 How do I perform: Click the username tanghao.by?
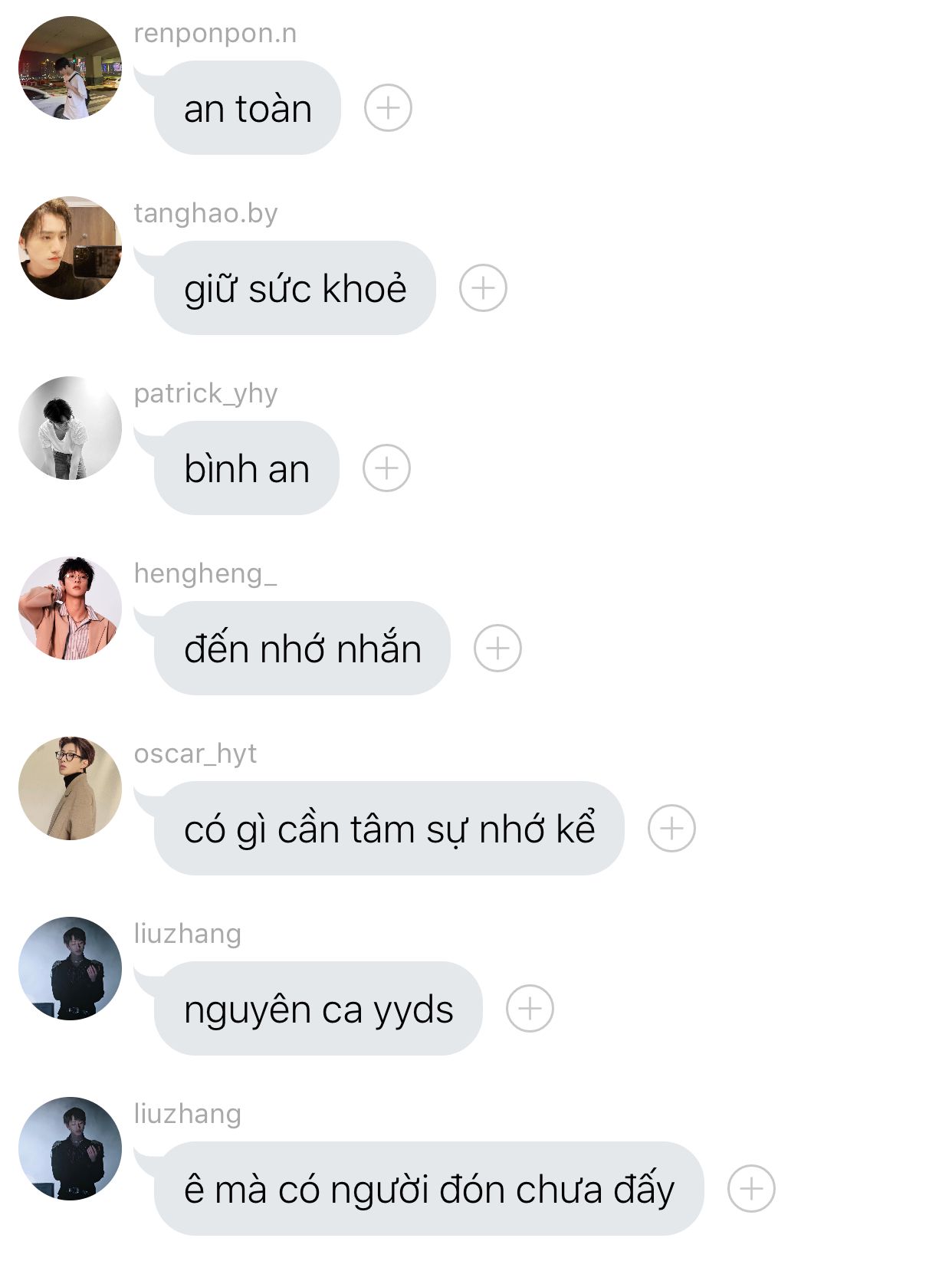point(205,214)
